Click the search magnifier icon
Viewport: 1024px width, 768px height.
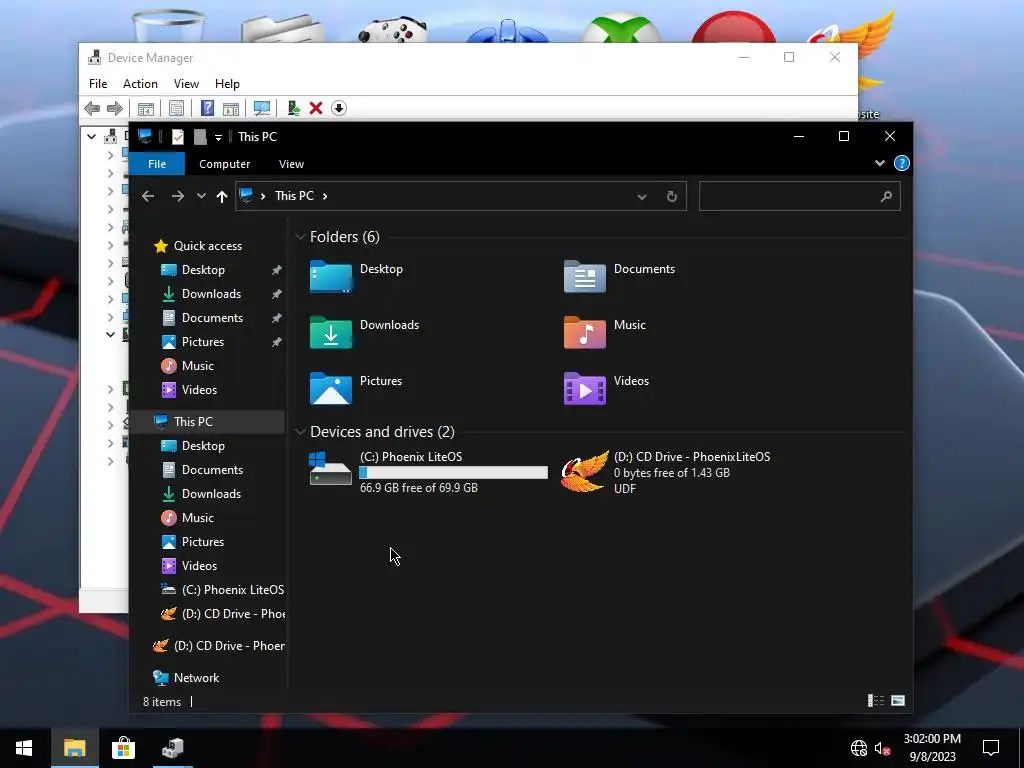coord(886,196)
